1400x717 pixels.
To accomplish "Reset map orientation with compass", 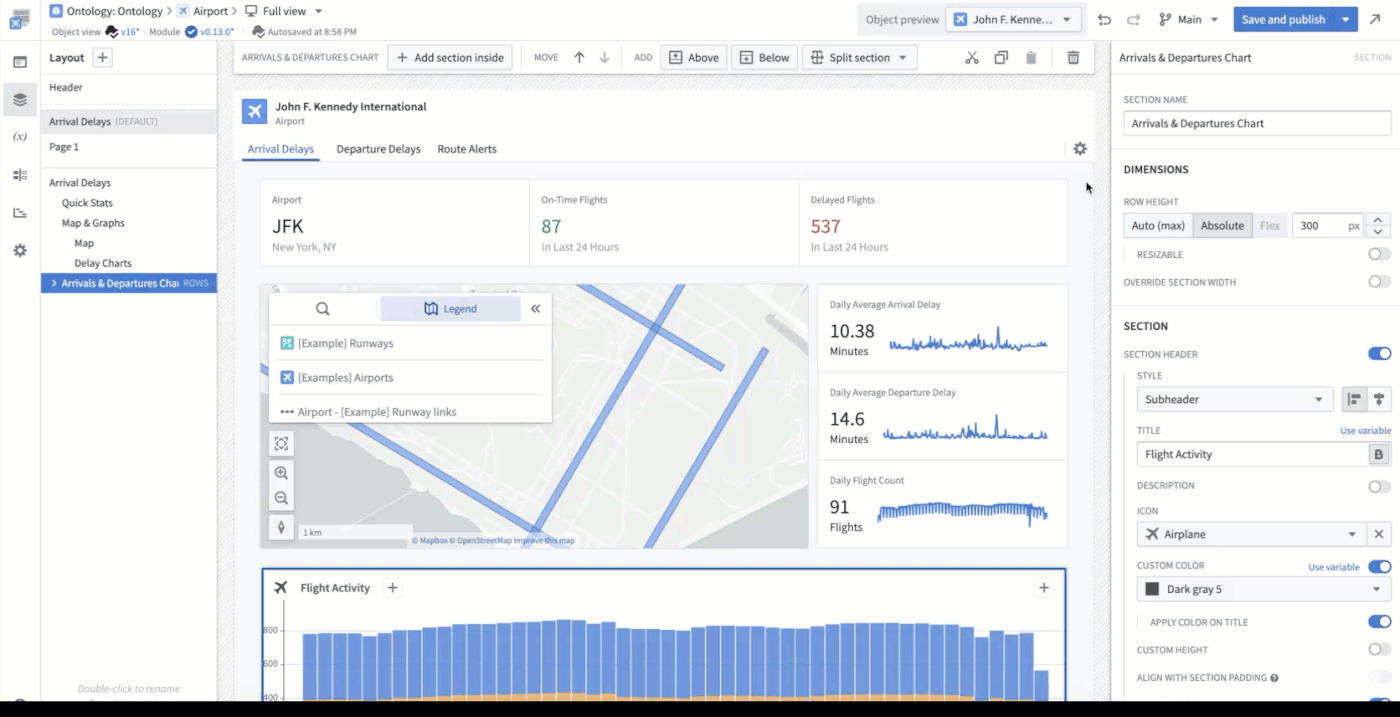I will [281, 527].
